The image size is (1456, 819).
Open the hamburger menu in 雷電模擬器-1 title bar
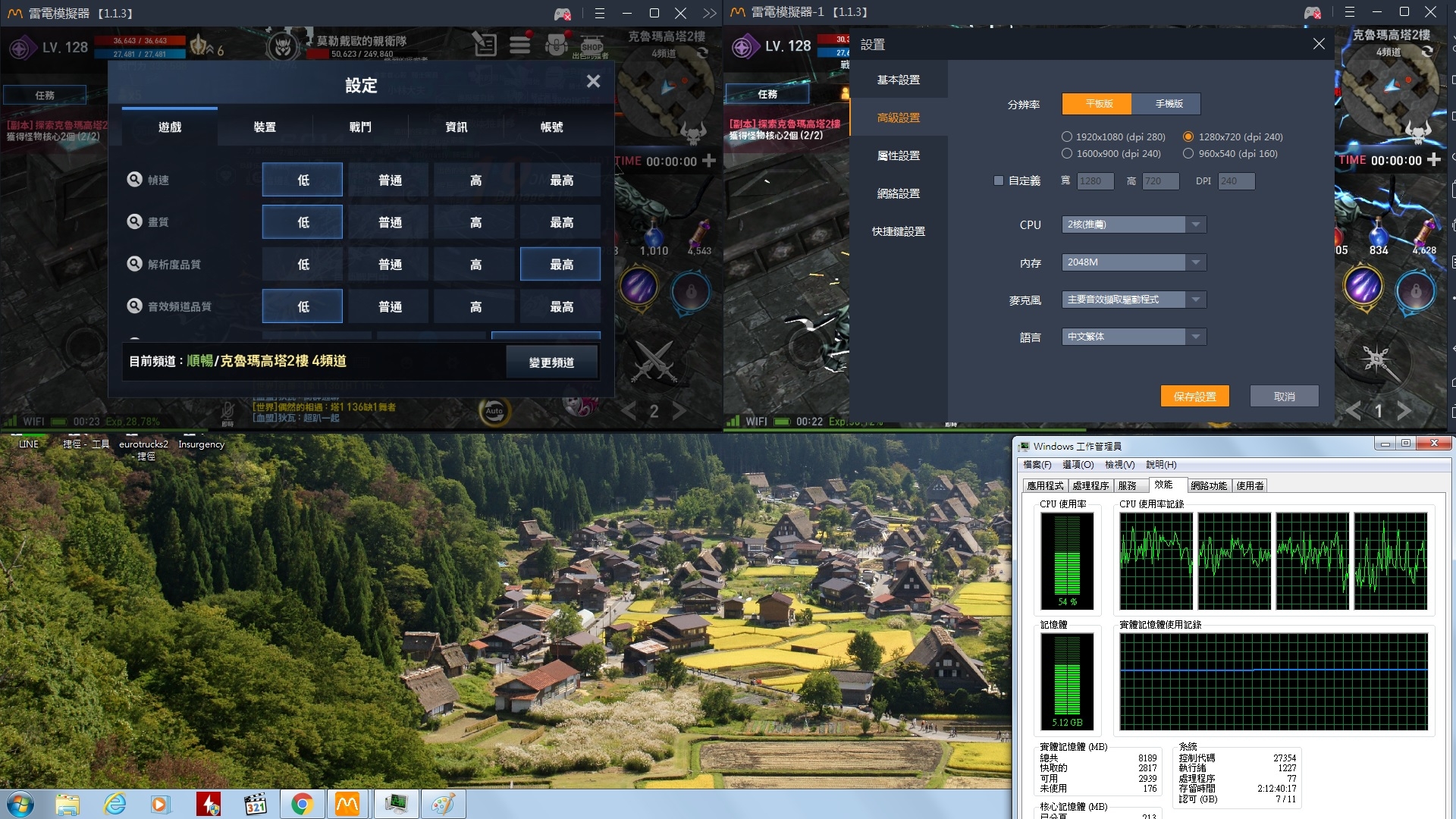(1349, 11)
